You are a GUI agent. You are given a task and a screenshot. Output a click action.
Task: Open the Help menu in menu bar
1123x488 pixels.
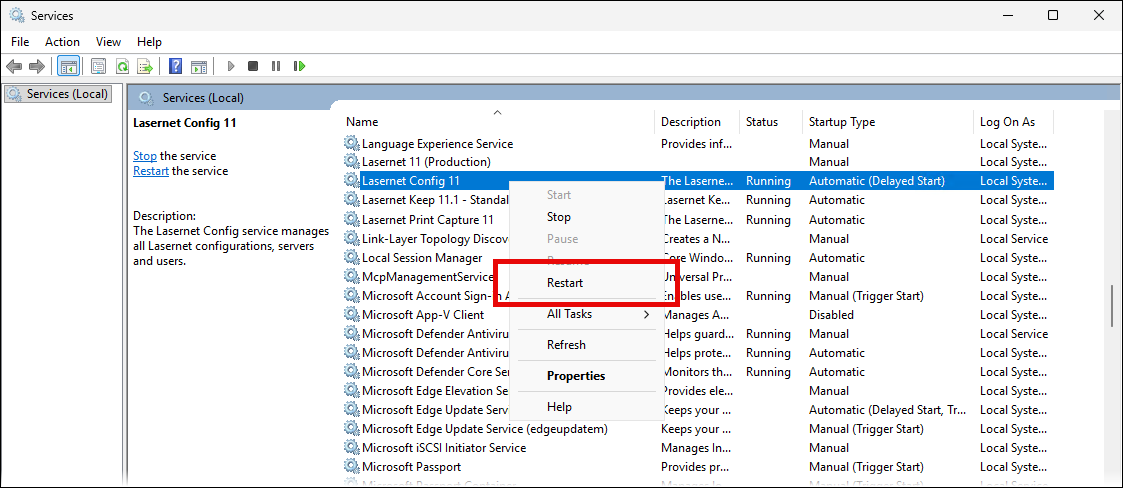(x=150, y=42)
